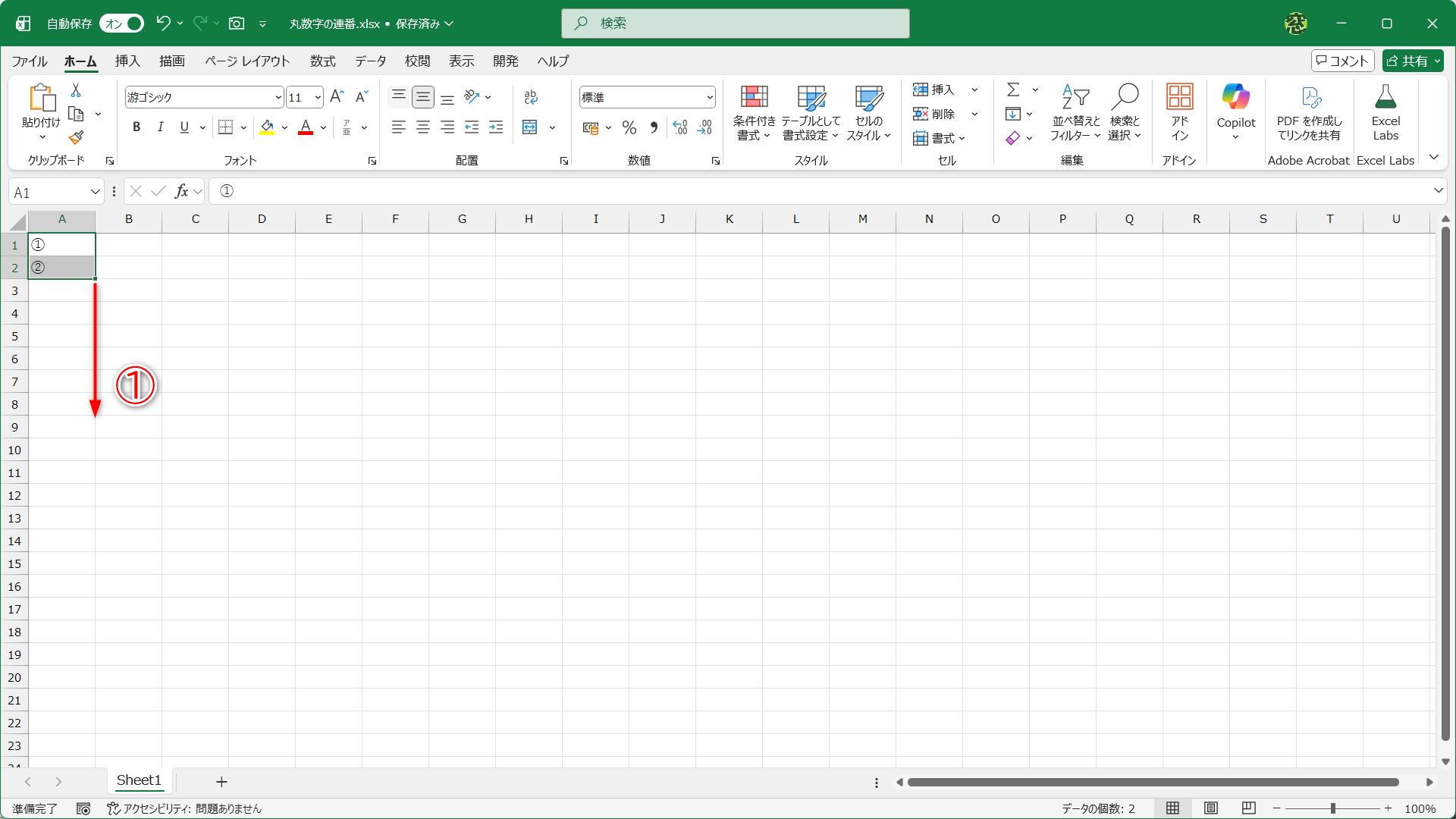Toggle italic formatting
This screenshot has width=1456, height=819.
click(x=160, y=127)
